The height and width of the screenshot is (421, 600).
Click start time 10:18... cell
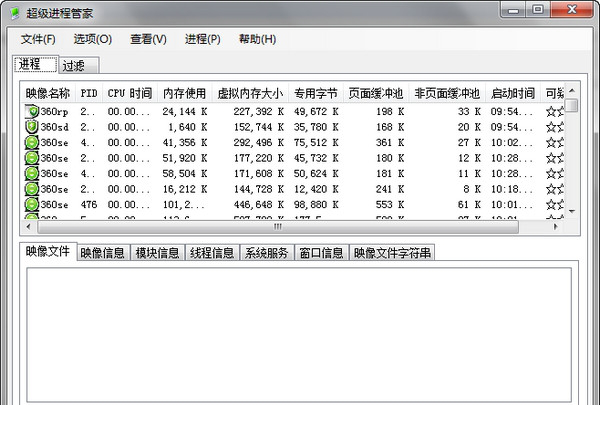pyautogui.click(x=512, y=189)
